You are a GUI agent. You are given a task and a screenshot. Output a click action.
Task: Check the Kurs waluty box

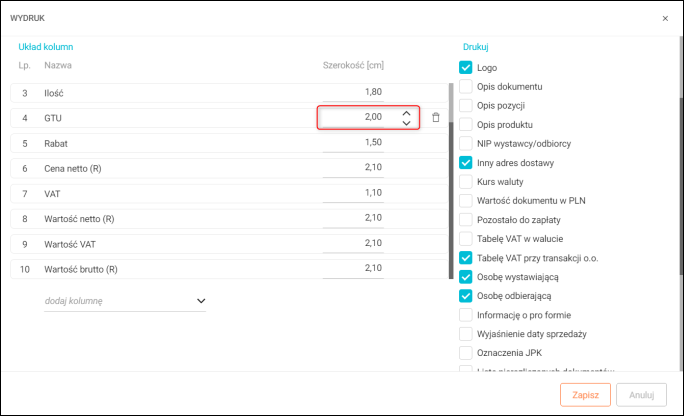click(x=465, y=181)
